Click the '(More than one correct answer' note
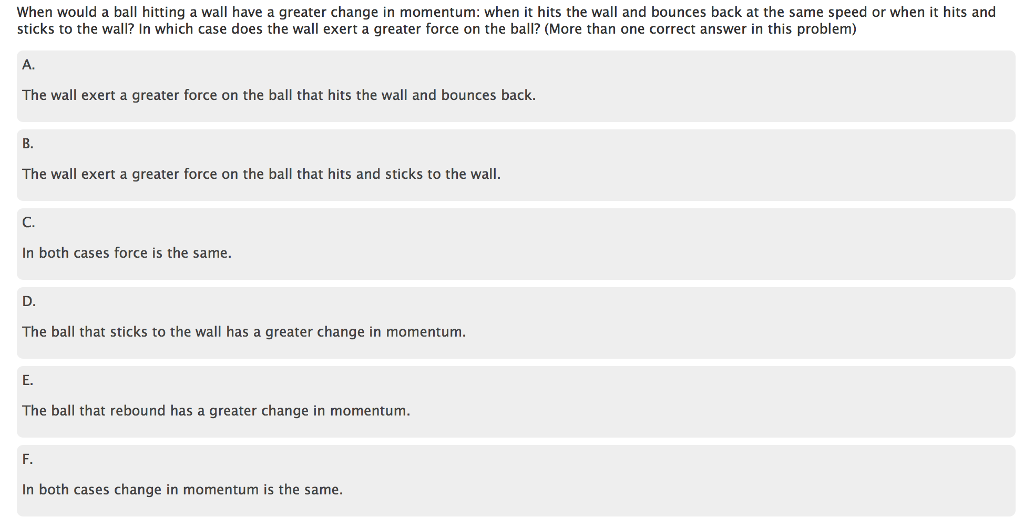Image resolution: width=1024 pixels, height=527 pixels. coord(700,29)
